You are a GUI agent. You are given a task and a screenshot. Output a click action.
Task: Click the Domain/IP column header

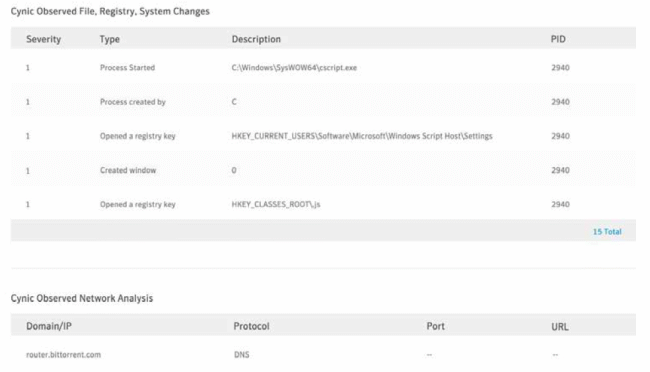(49, 326)
